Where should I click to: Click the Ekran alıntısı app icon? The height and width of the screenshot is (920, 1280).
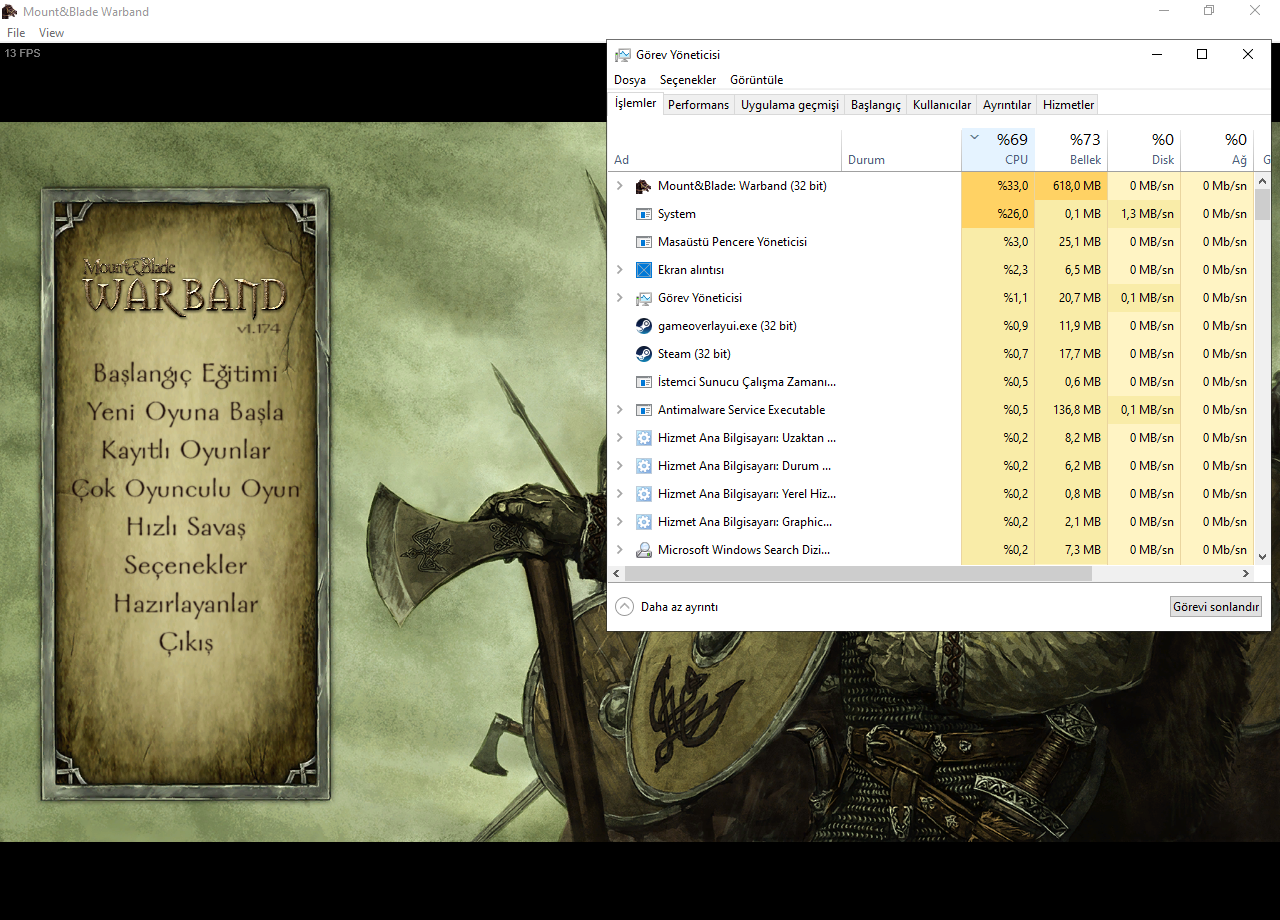(x=644, y=270)
